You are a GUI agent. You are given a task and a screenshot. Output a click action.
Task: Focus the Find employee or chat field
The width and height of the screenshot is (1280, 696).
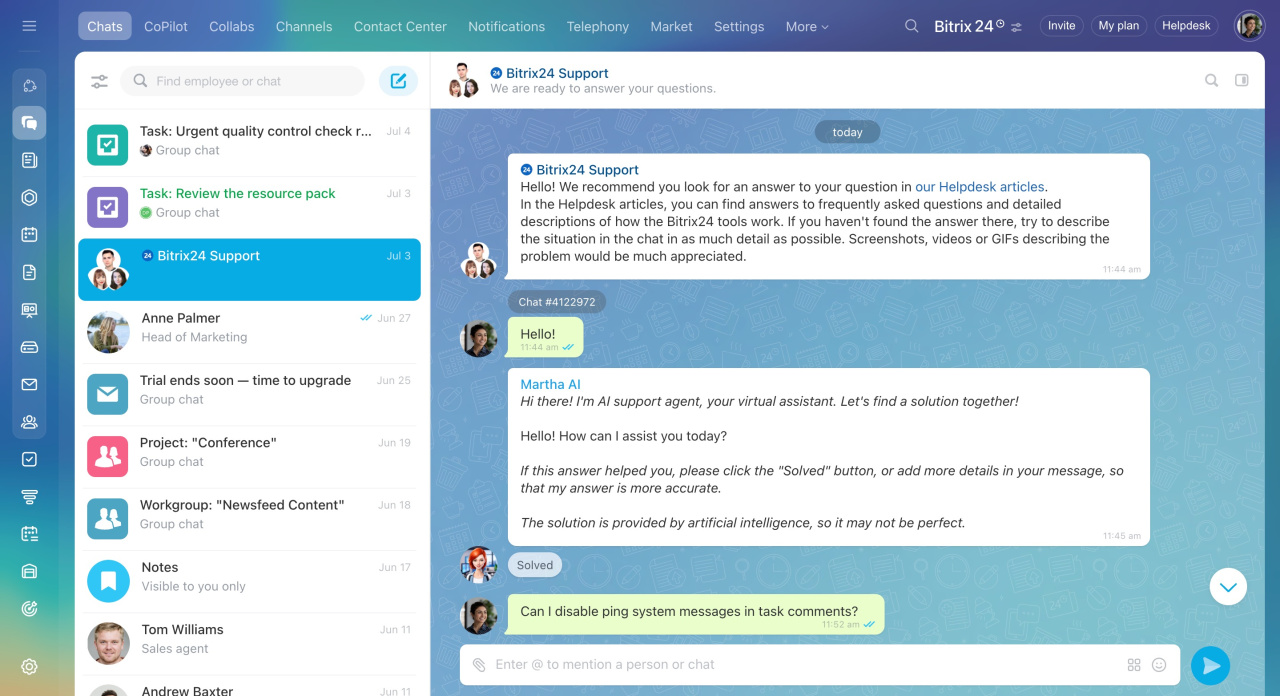click(x=243, y=81)
